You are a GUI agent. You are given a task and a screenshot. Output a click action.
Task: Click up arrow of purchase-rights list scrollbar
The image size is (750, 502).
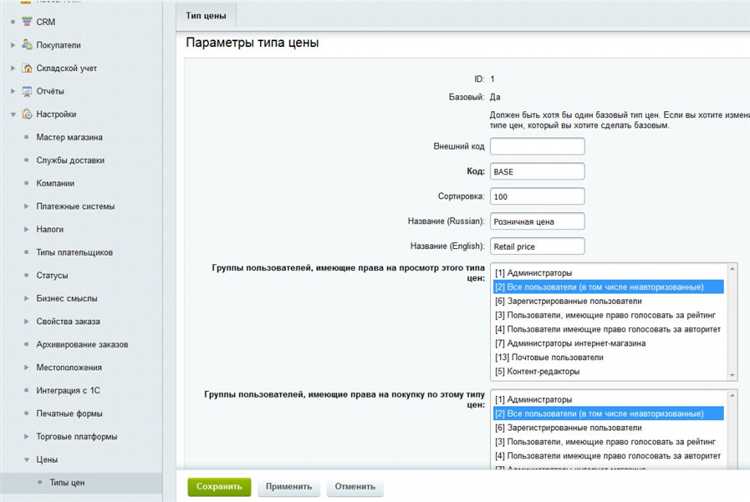click(732, 396)
